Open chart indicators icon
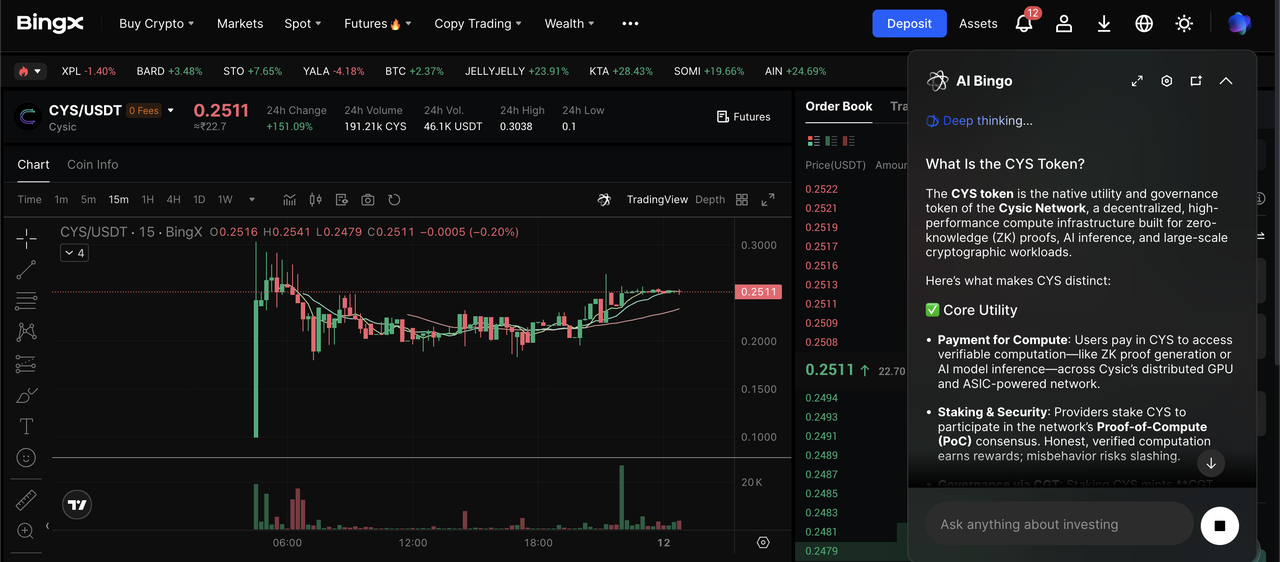1280x562 pixels. (289, 200)
